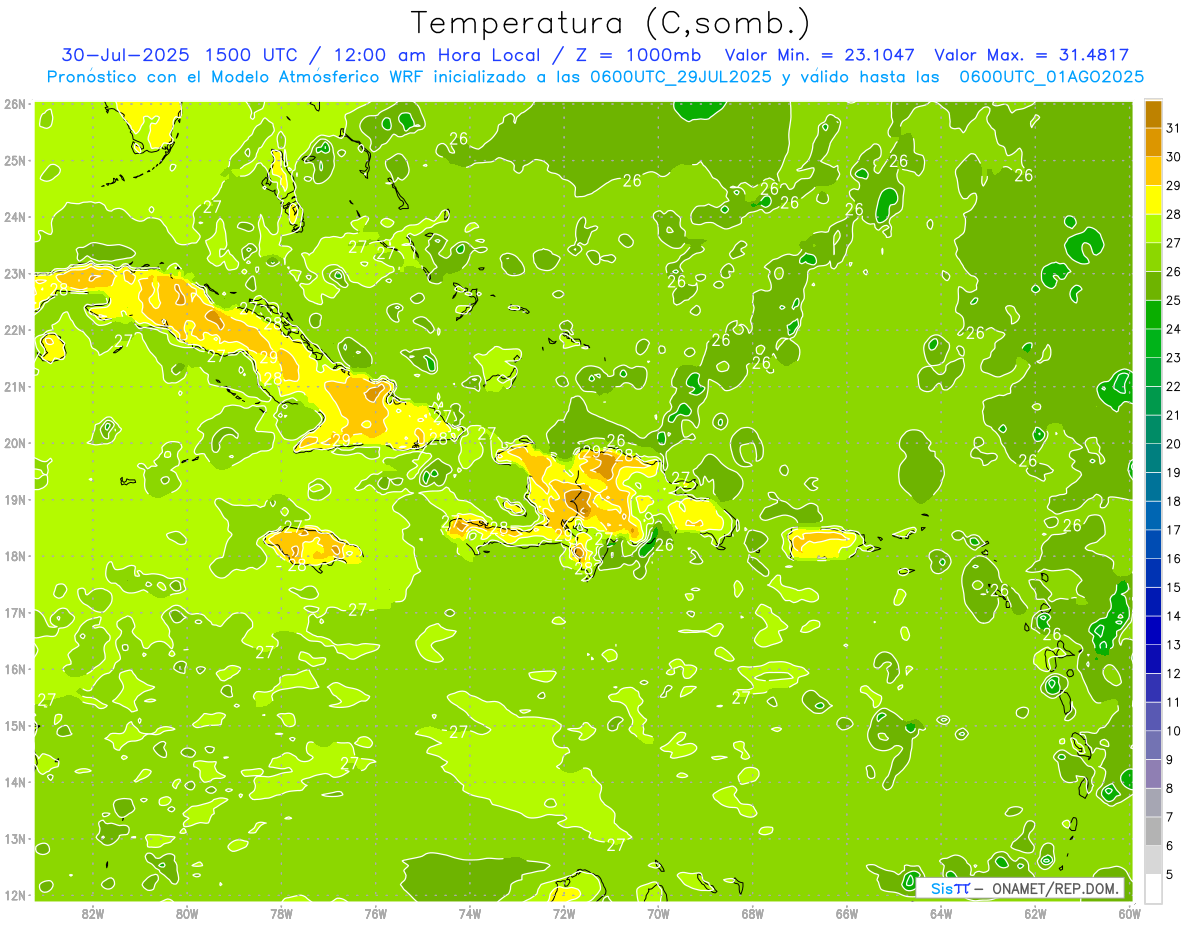Click the dark orange legend swatch above 31
The height and width of the screenshot is (927, 1200).
(x=1153, y=114)
